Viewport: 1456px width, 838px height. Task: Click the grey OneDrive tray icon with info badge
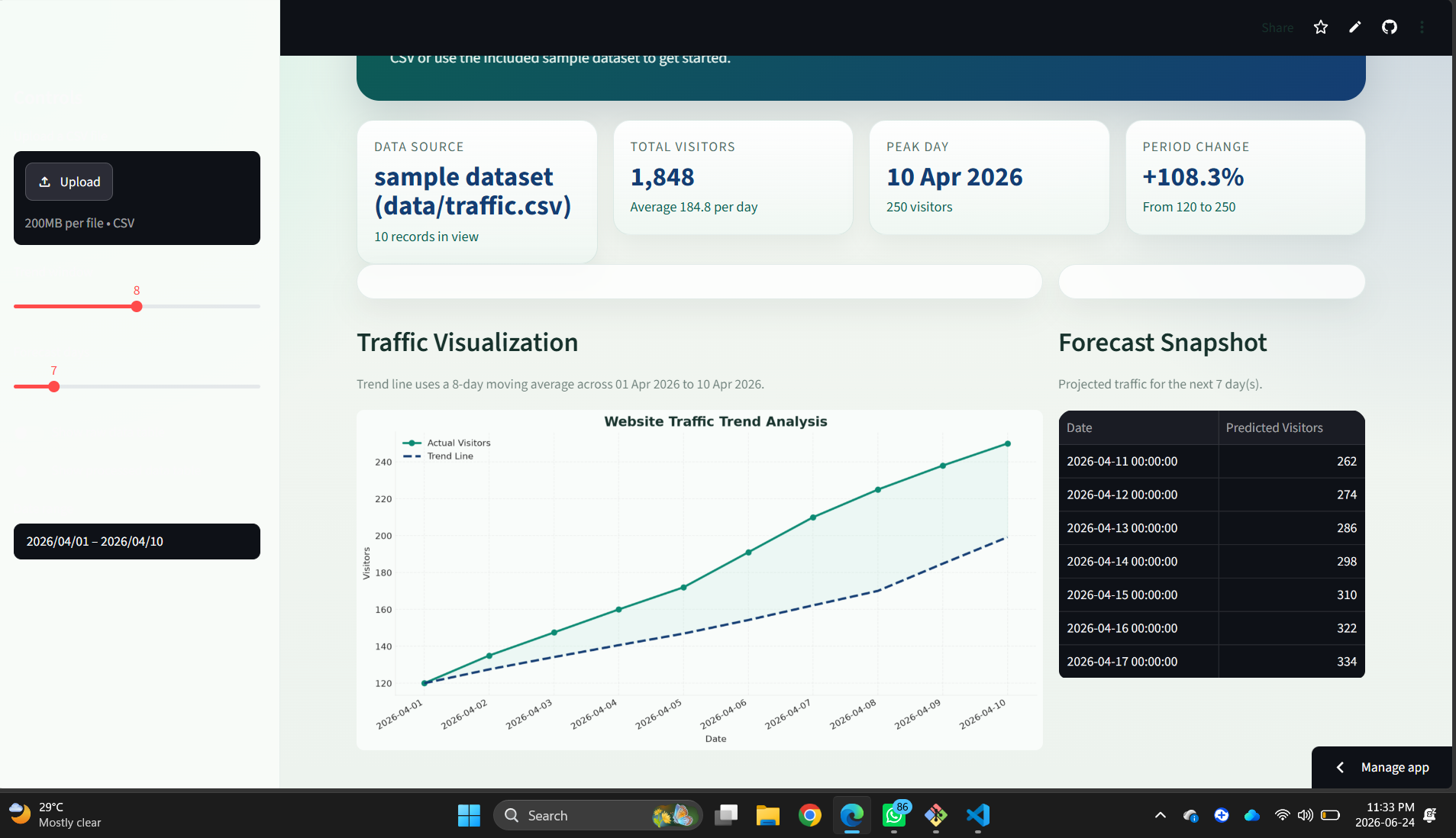(x=1191, y=816)
